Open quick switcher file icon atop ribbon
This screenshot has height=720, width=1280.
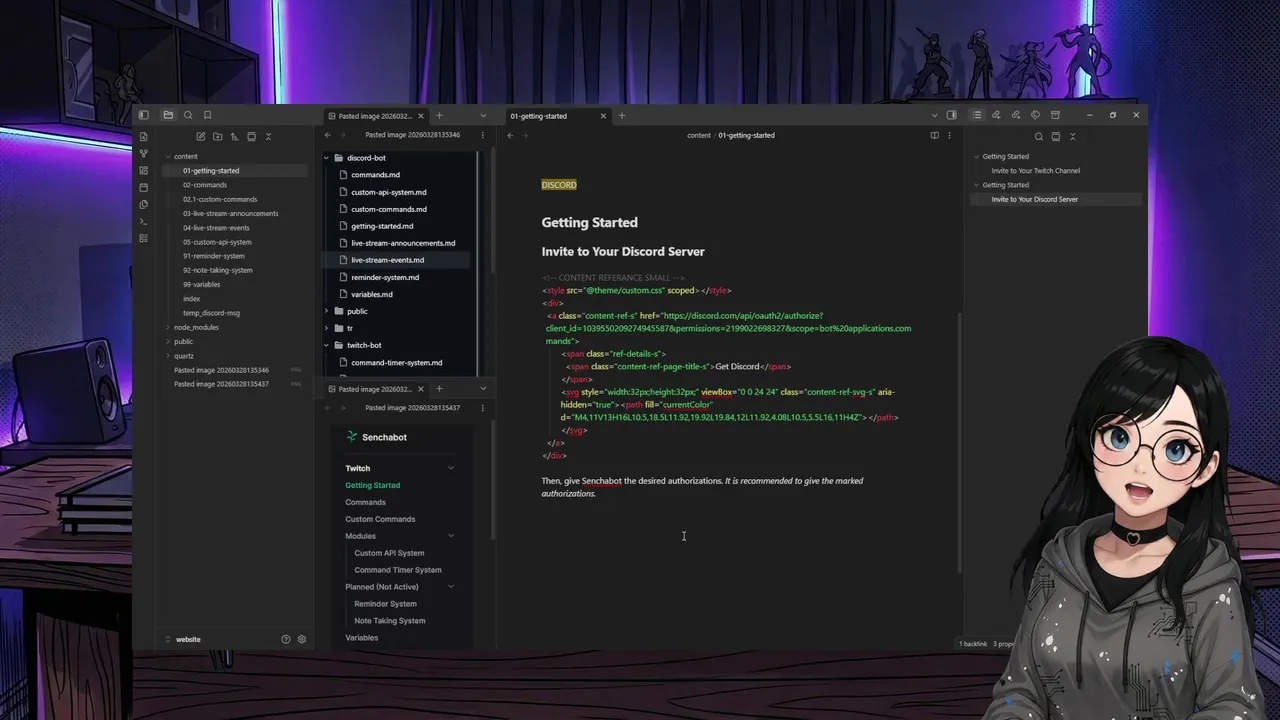coord(143,136)
